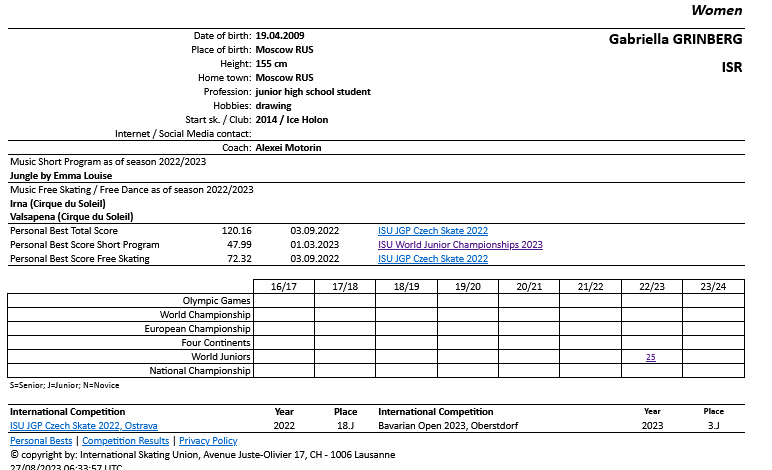The image size is (772, 470).
Task: Click the Women category heading
Action: pos(717,11)
